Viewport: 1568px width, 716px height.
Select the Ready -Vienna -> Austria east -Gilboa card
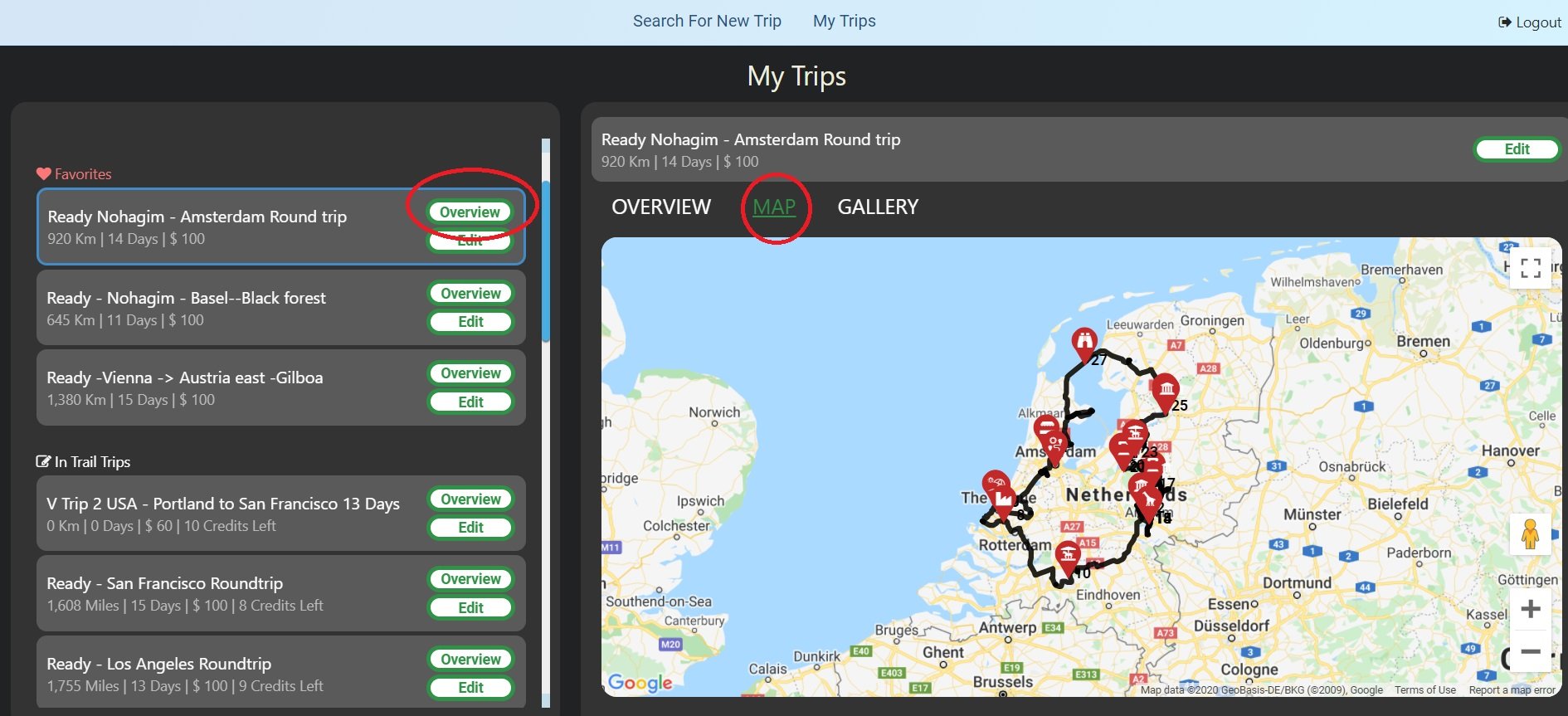pos(281,387)
